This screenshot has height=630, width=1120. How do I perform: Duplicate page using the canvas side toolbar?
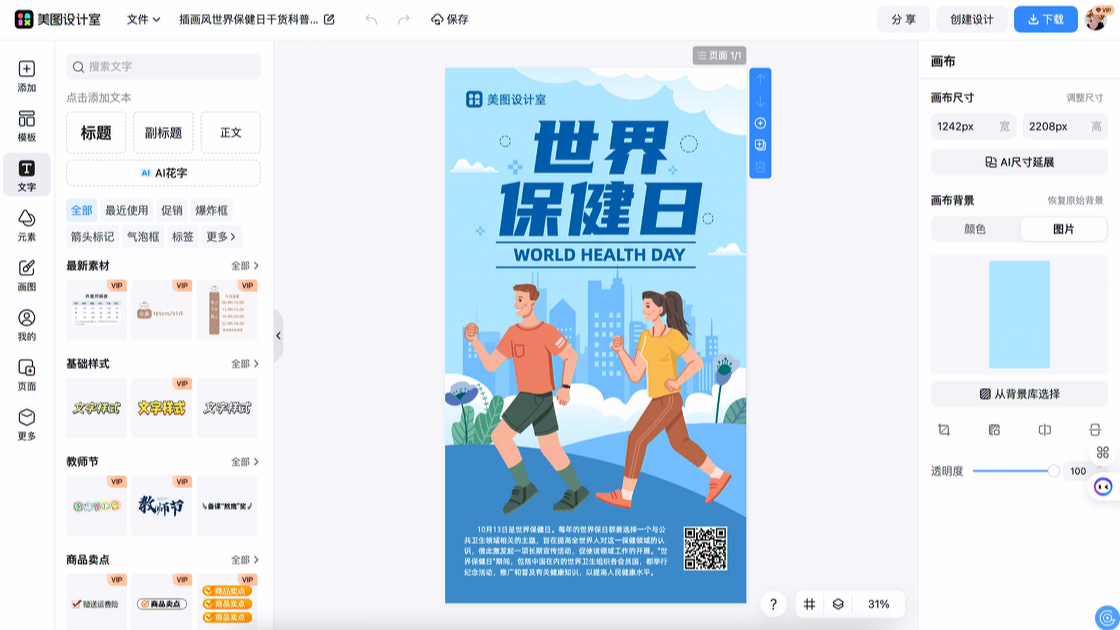coord(760,145)
